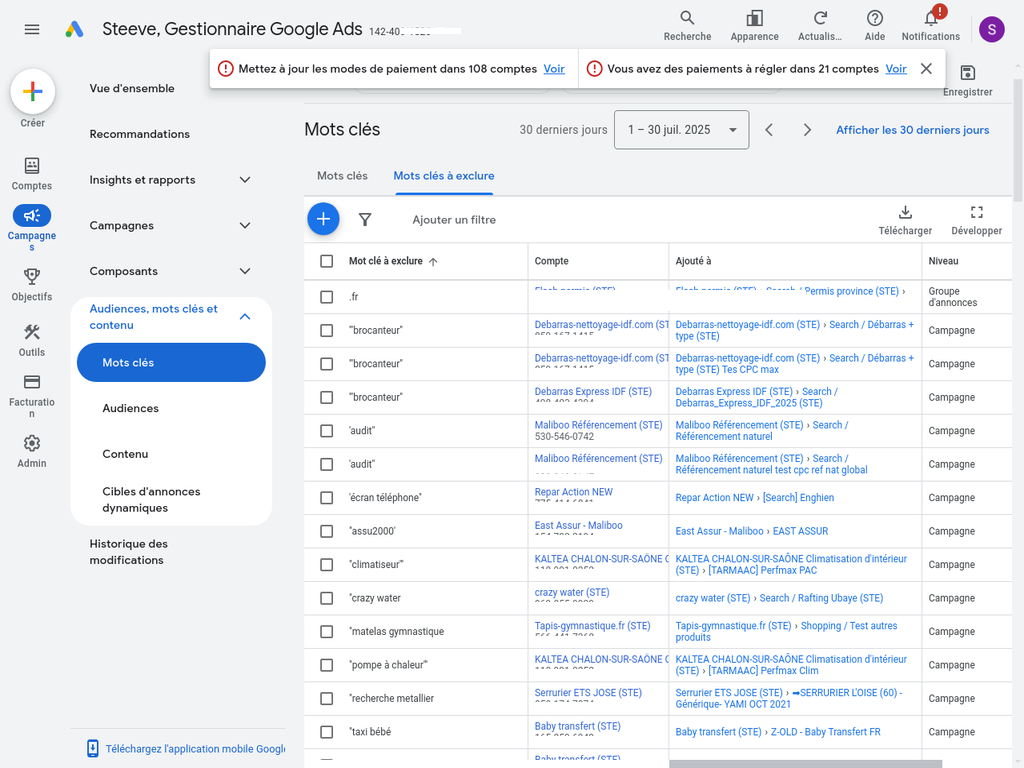Open Recommandations page
This screenshot has width=1024, height=768.
pyautogui.click(x=140, y=134)
